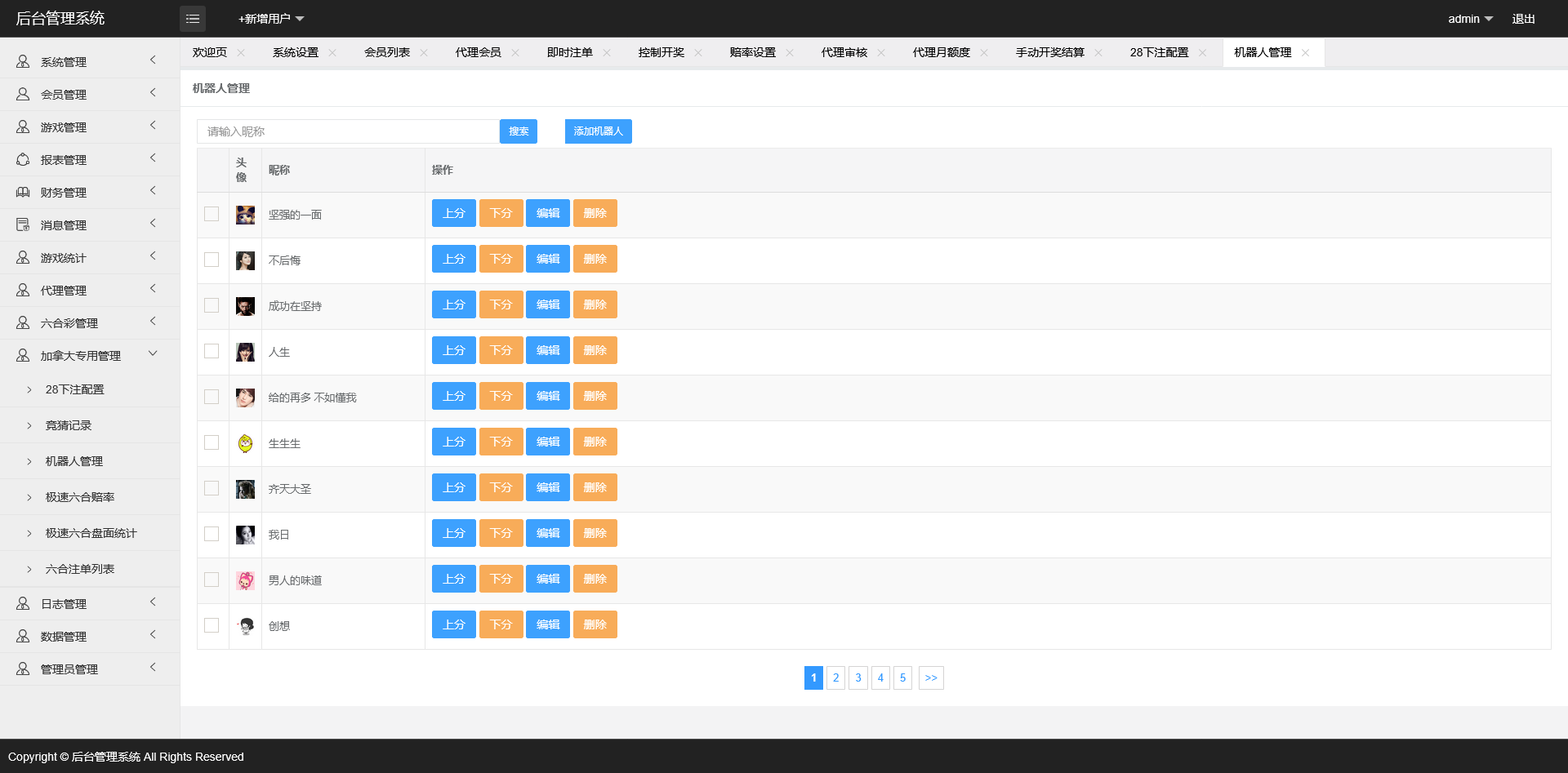Click the nickname search input field
Screen dimensions: 1568x773
click(348, 131)
